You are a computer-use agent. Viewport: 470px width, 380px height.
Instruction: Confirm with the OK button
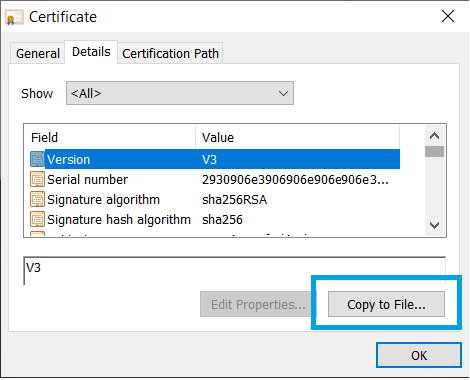419,355
